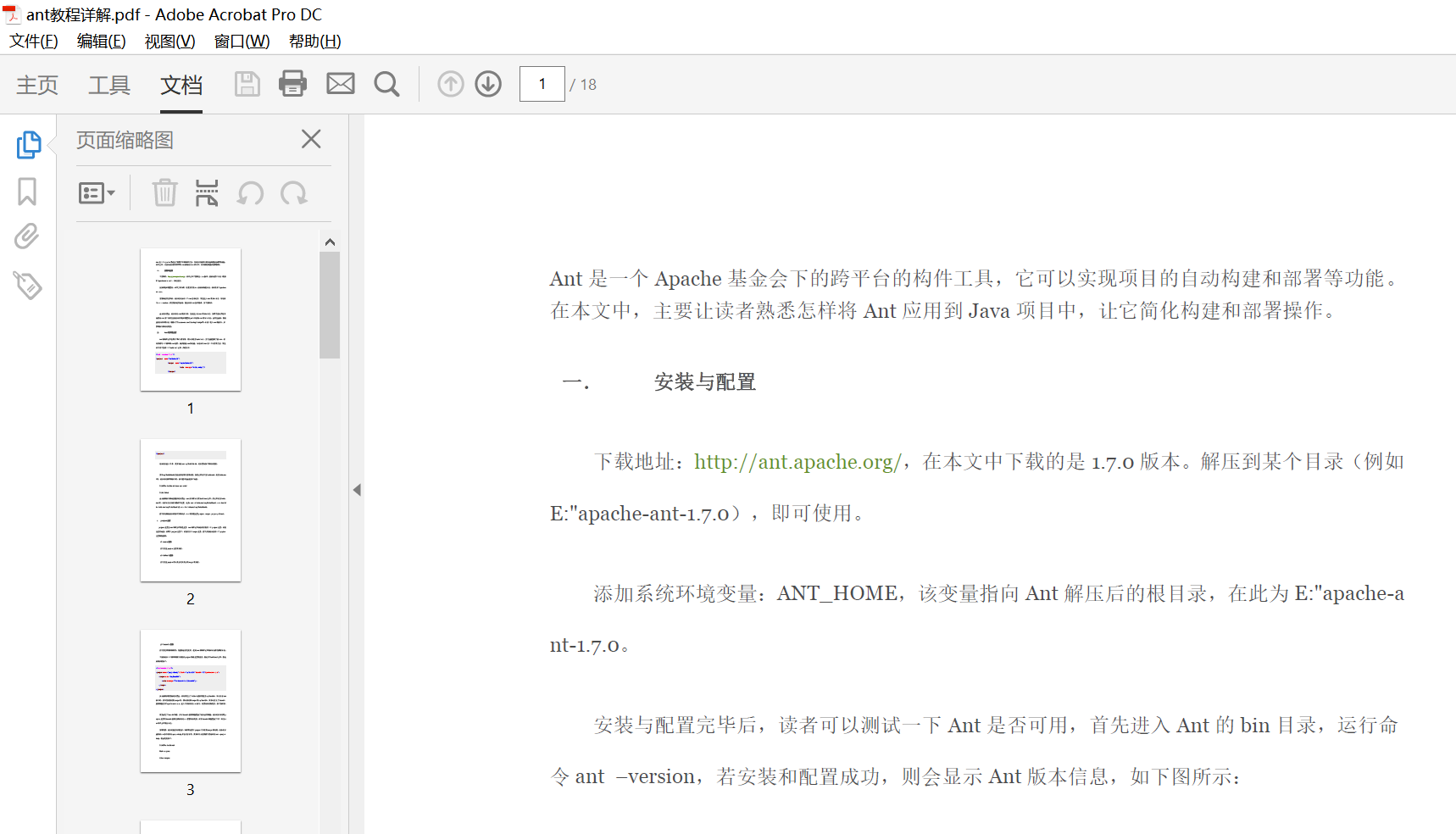Select page 2 thumbnail

tap(191, 510)
